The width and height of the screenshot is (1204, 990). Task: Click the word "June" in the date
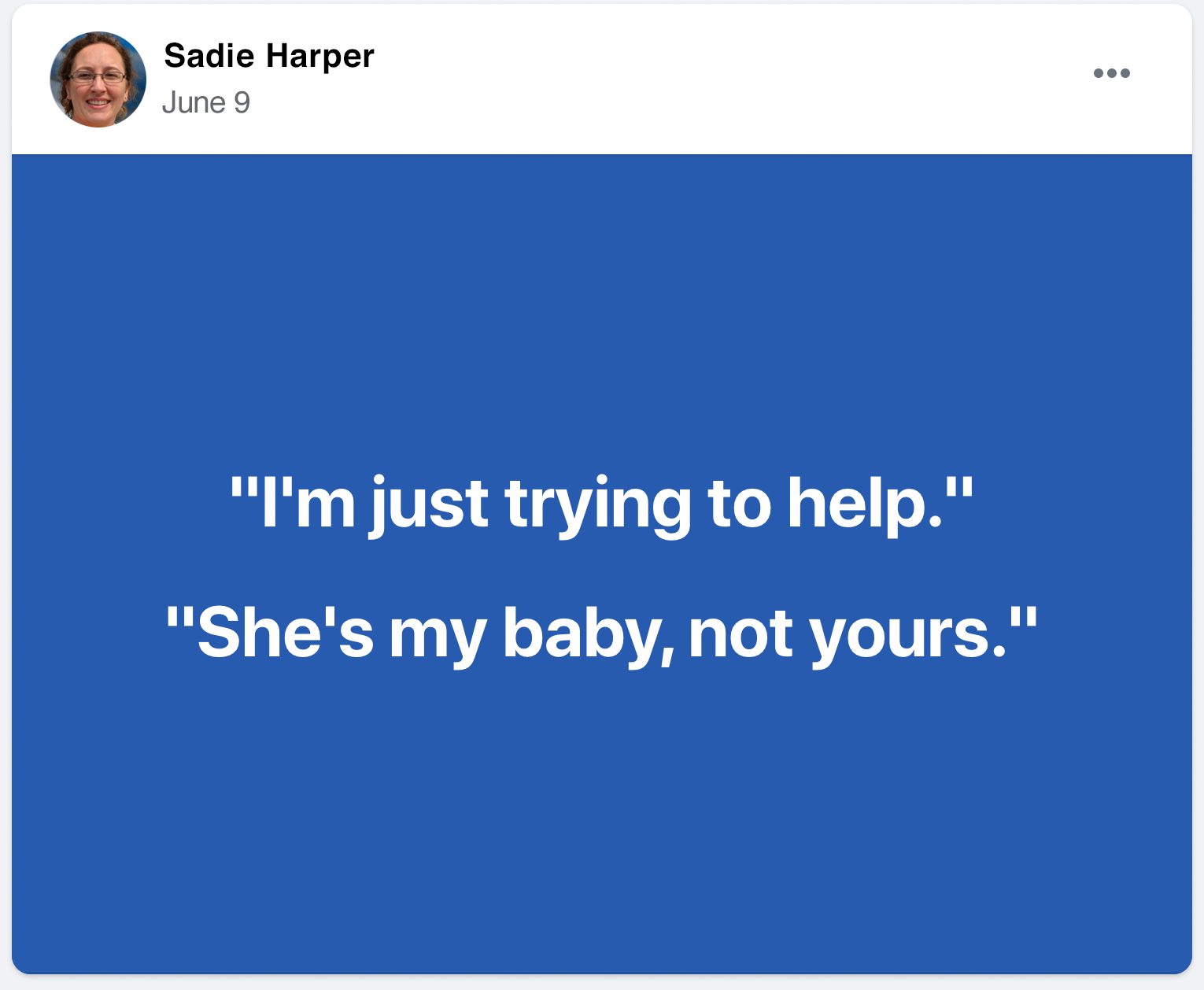pos(194,103)
